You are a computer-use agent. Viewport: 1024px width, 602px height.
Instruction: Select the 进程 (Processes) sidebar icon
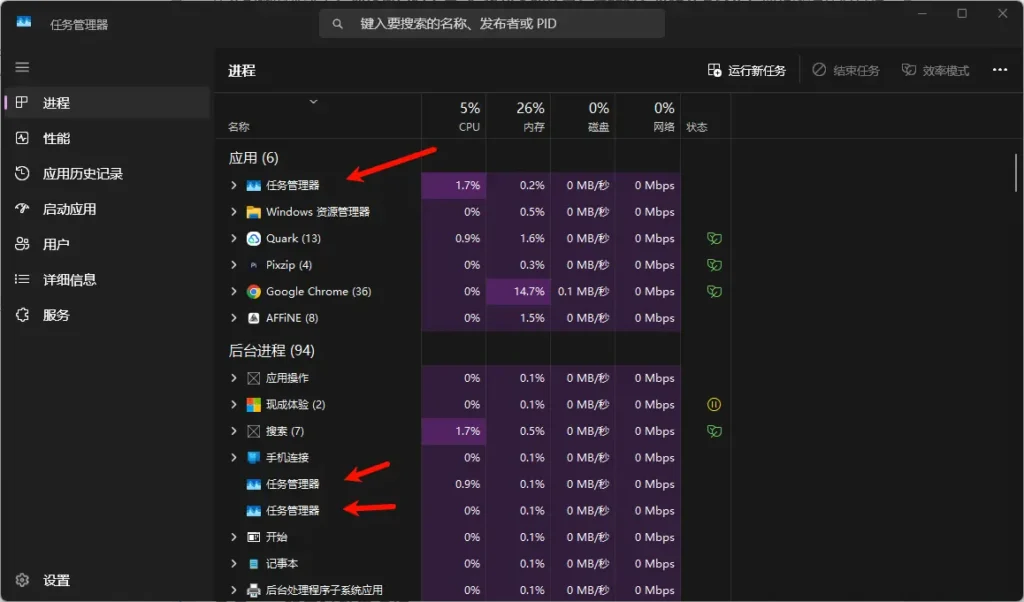coord(20,103)
